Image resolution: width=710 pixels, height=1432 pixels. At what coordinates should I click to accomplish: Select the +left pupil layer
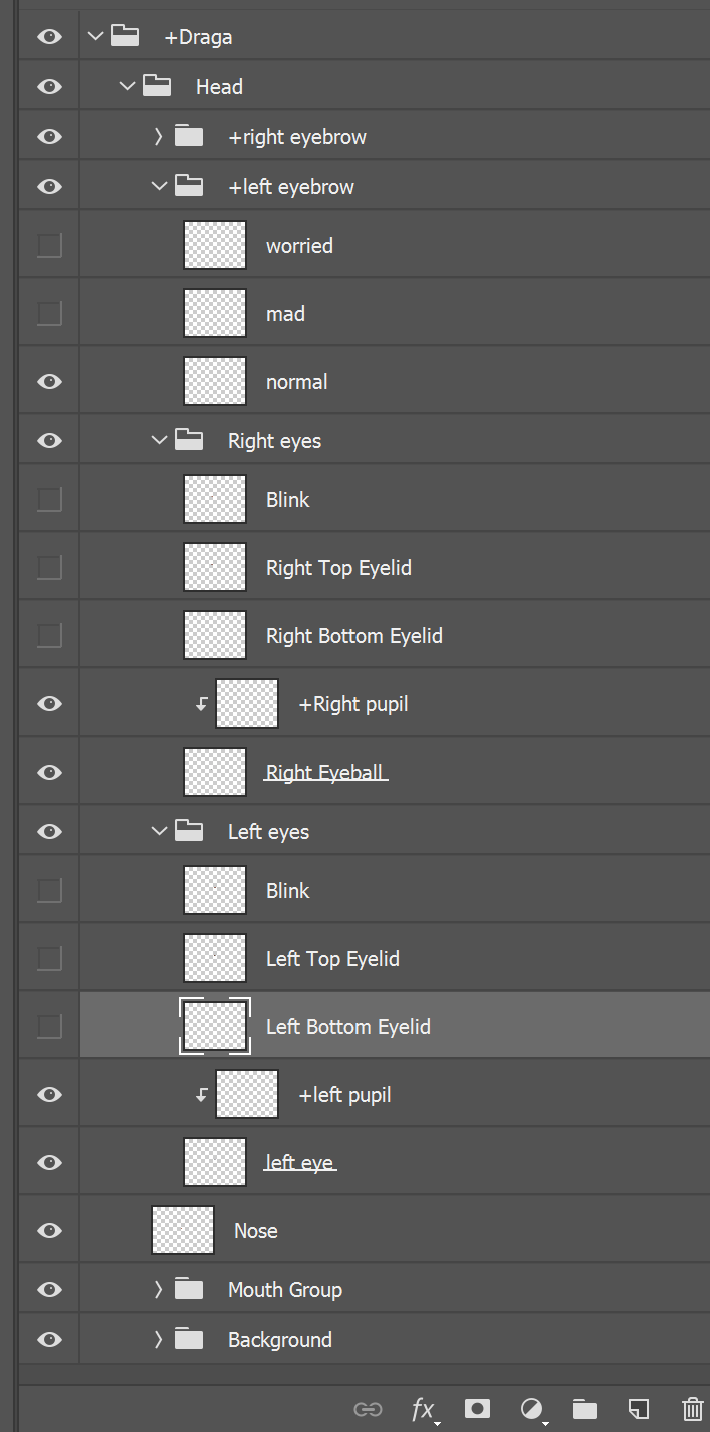[394, 1094]
